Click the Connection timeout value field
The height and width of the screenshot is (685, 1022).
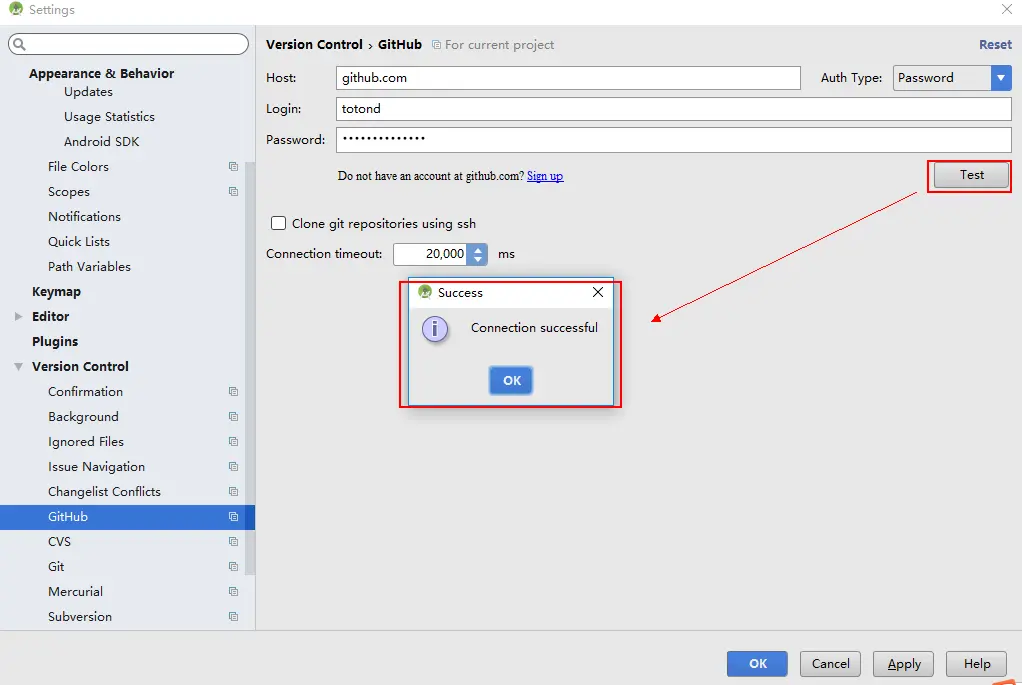click(431, 254)
